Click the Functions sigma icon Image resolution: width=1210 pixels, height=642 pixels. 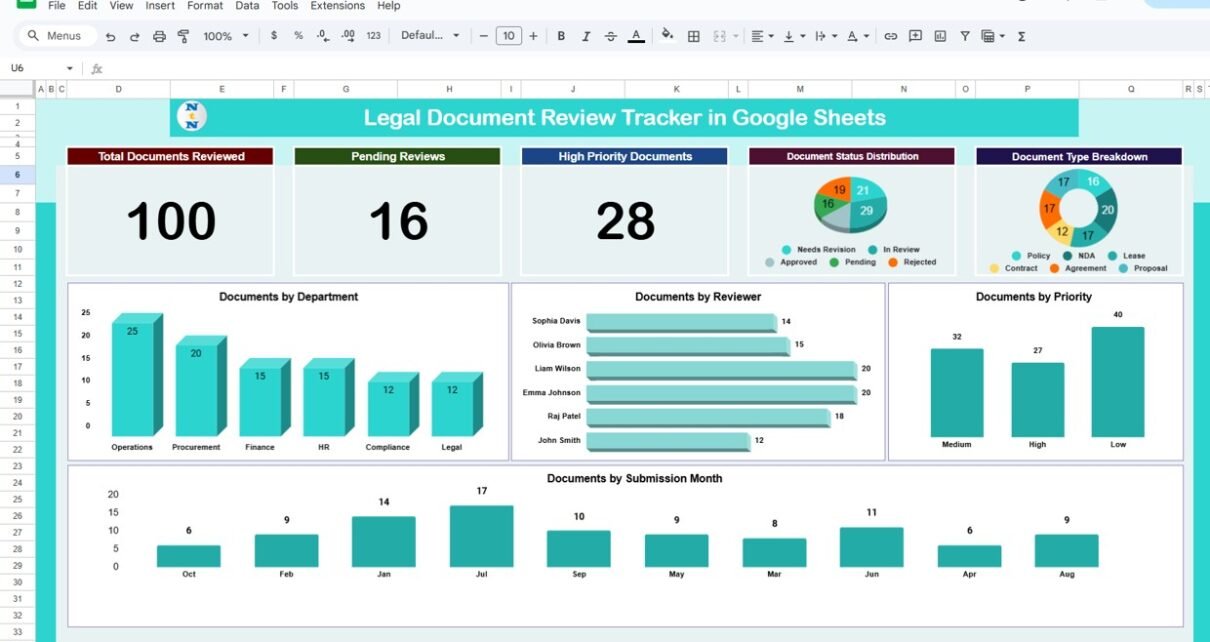[x=1021, y=36]
